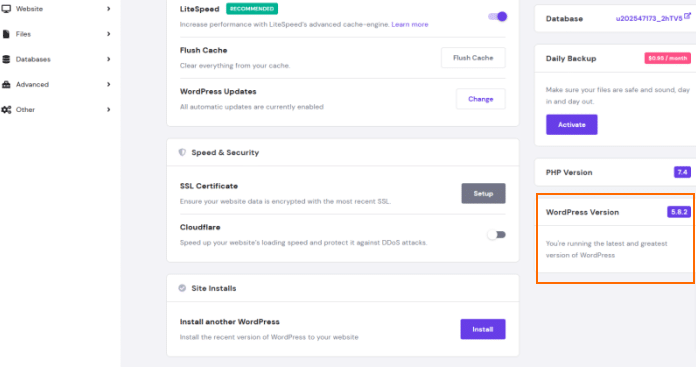Click the Databases stack icon
The image size is (696, 370).
tap(6, 59)
